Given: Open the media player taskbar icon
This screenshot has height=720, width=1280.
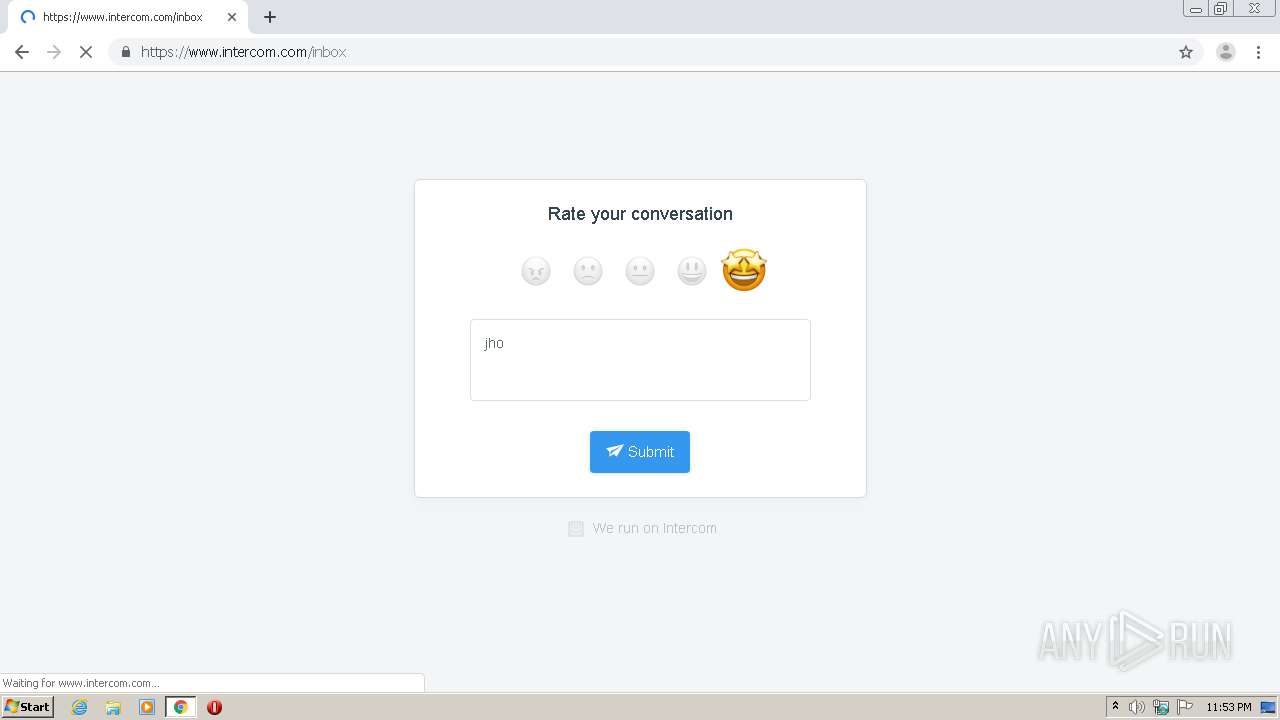Looking at the screenshot, I should click(x=147, y=707).
